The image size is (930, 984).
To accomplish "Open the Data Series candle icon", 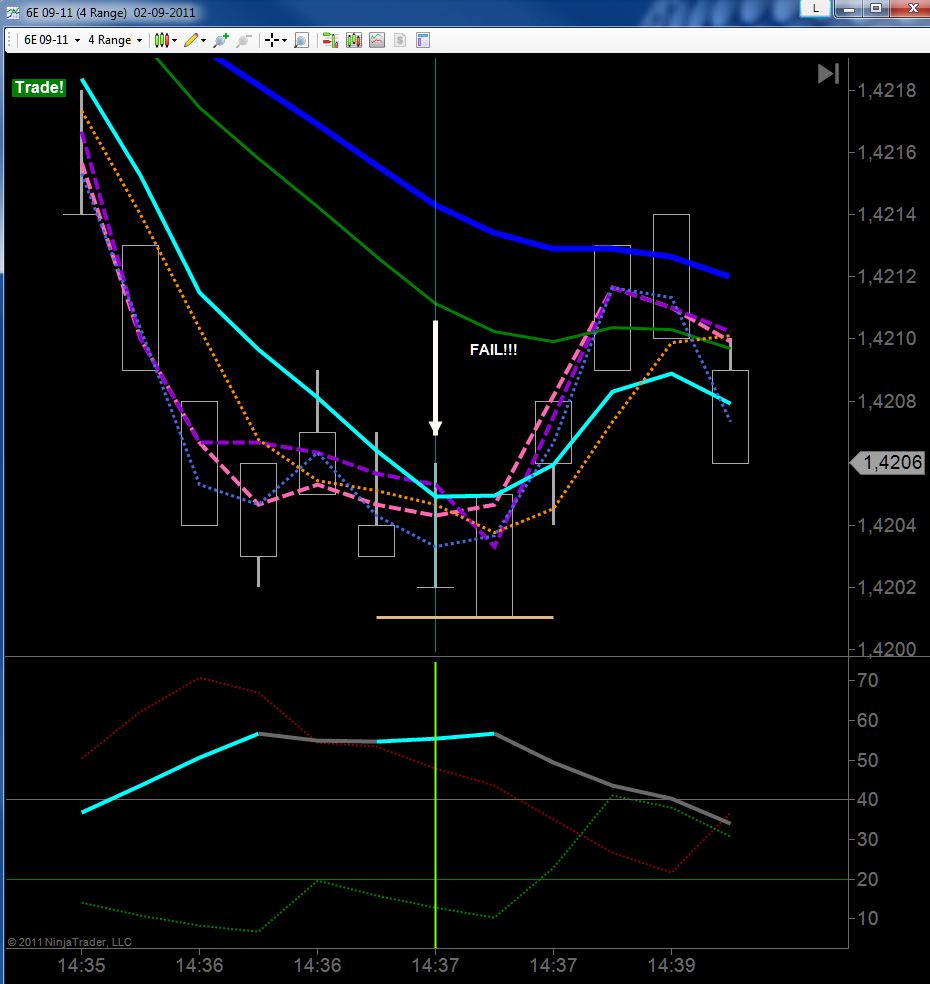I will [353, 41].
